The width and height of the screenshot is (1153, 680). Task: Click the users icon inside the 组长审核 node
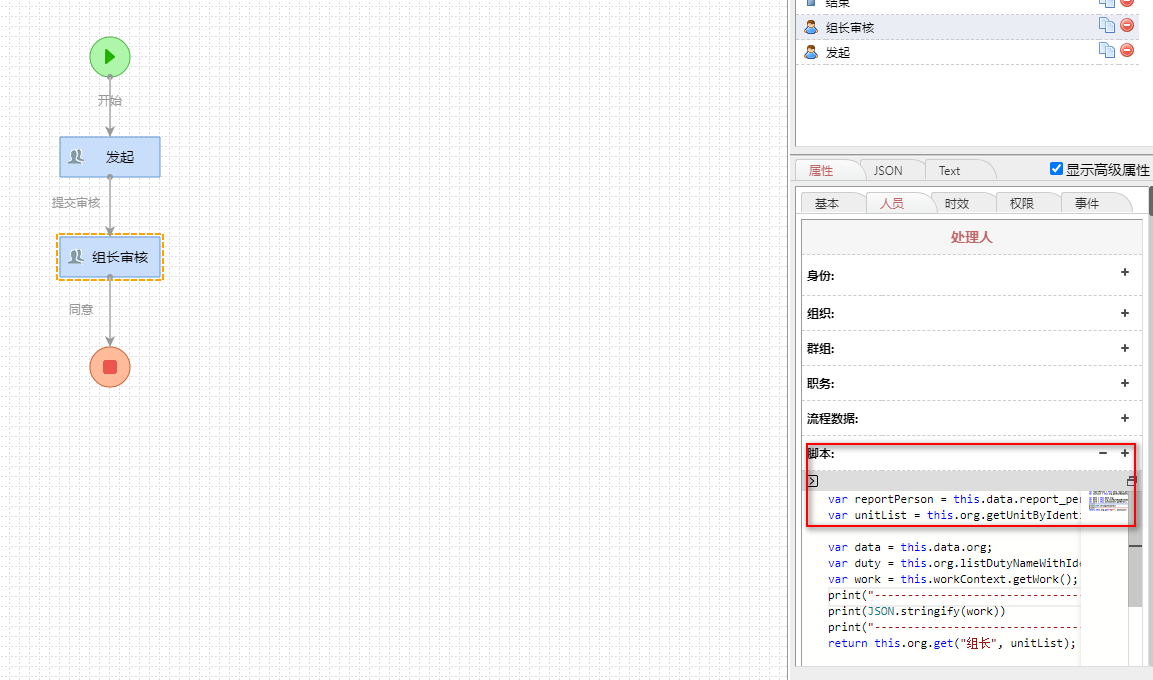pos(76,257)
